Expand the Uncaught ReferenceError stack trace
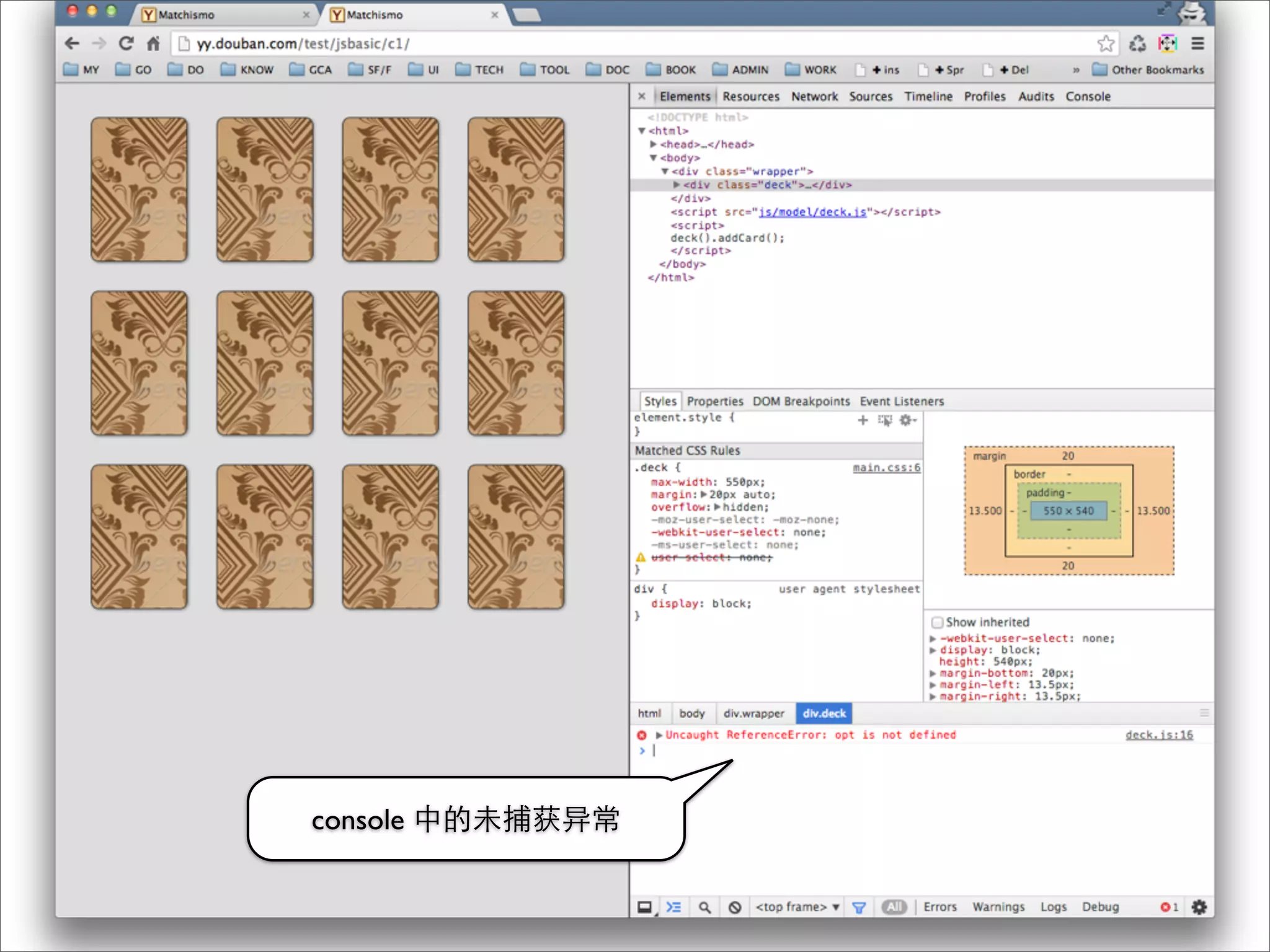This screenshot has height=952, width=1270. point(659,735)
